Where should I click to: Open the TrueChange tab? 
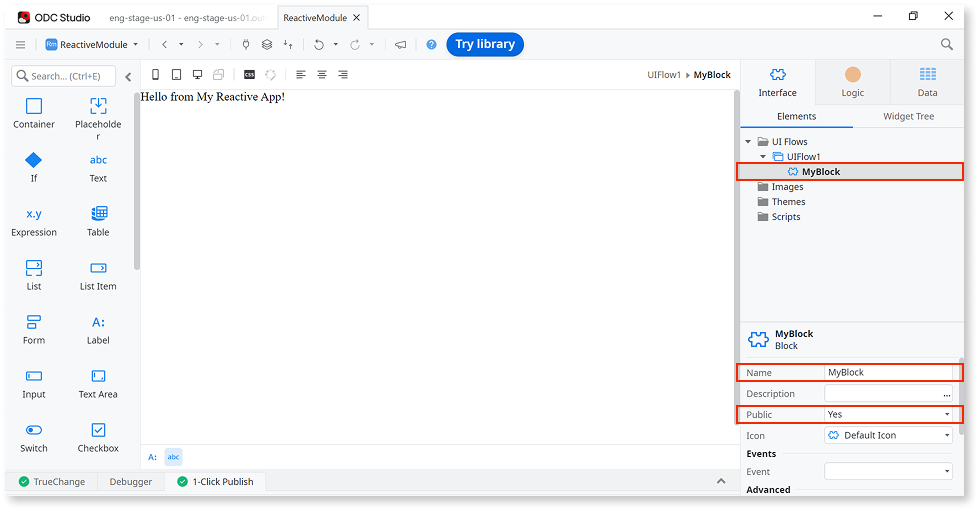pyautogui.click(x=52, y=482)
